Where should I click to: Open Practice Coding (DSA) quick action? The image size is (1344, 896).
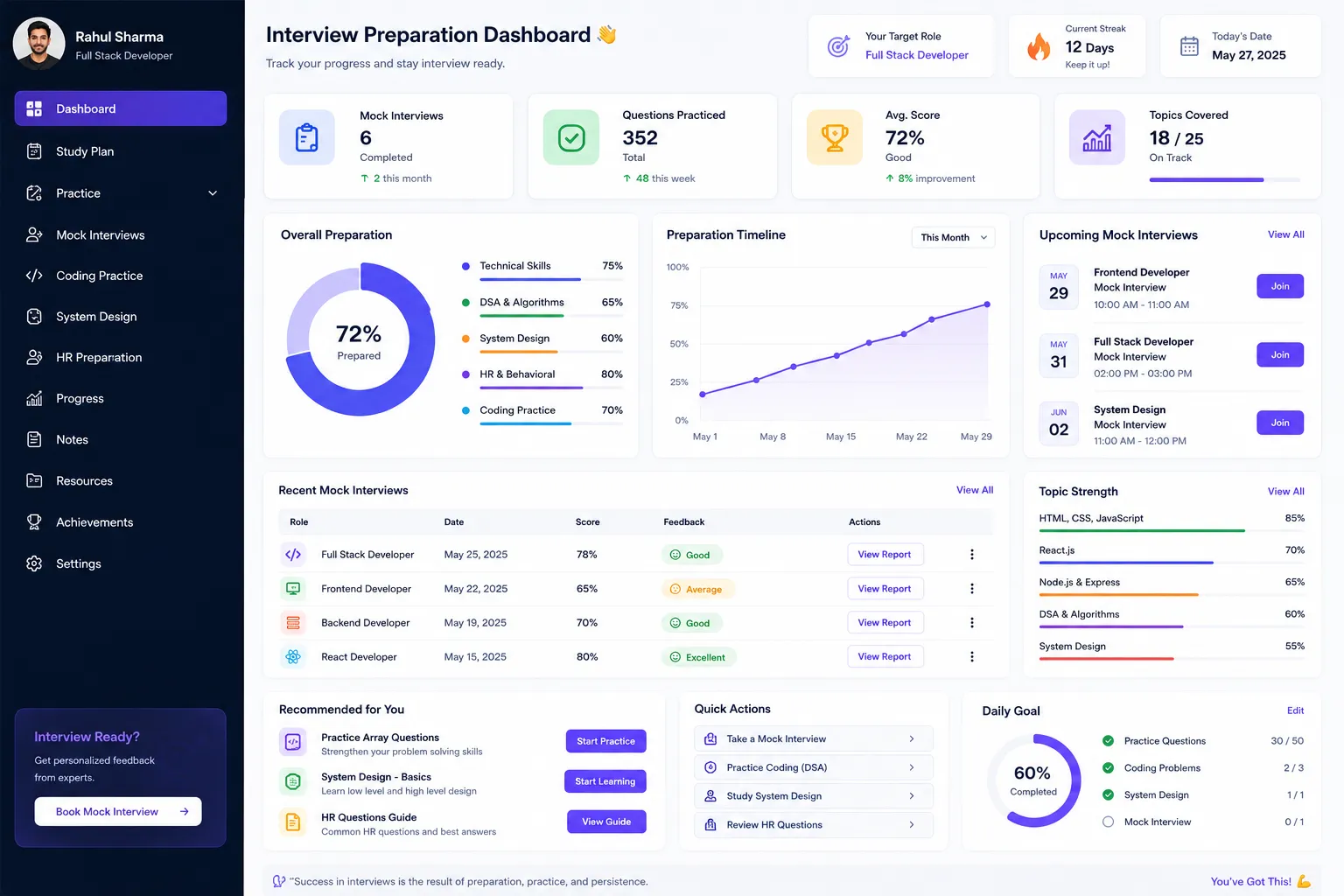(x=814, y=767)
